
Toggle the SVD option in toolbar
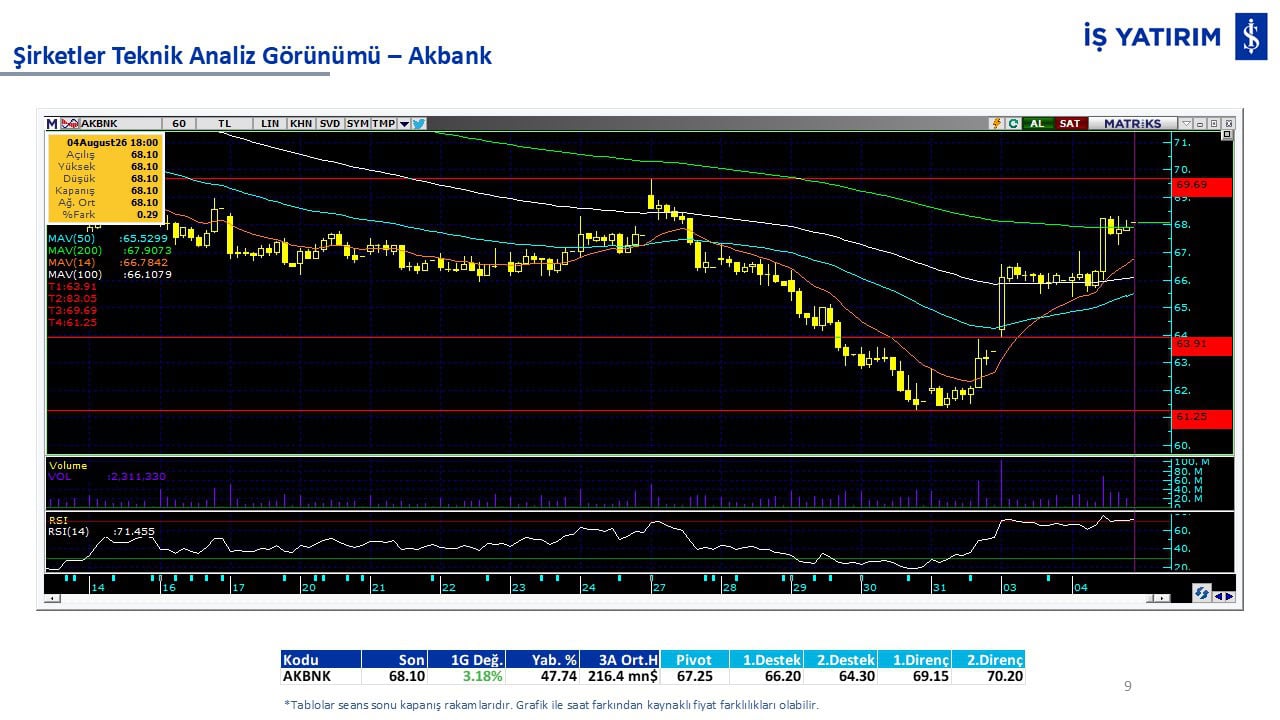tap(330, 123)
